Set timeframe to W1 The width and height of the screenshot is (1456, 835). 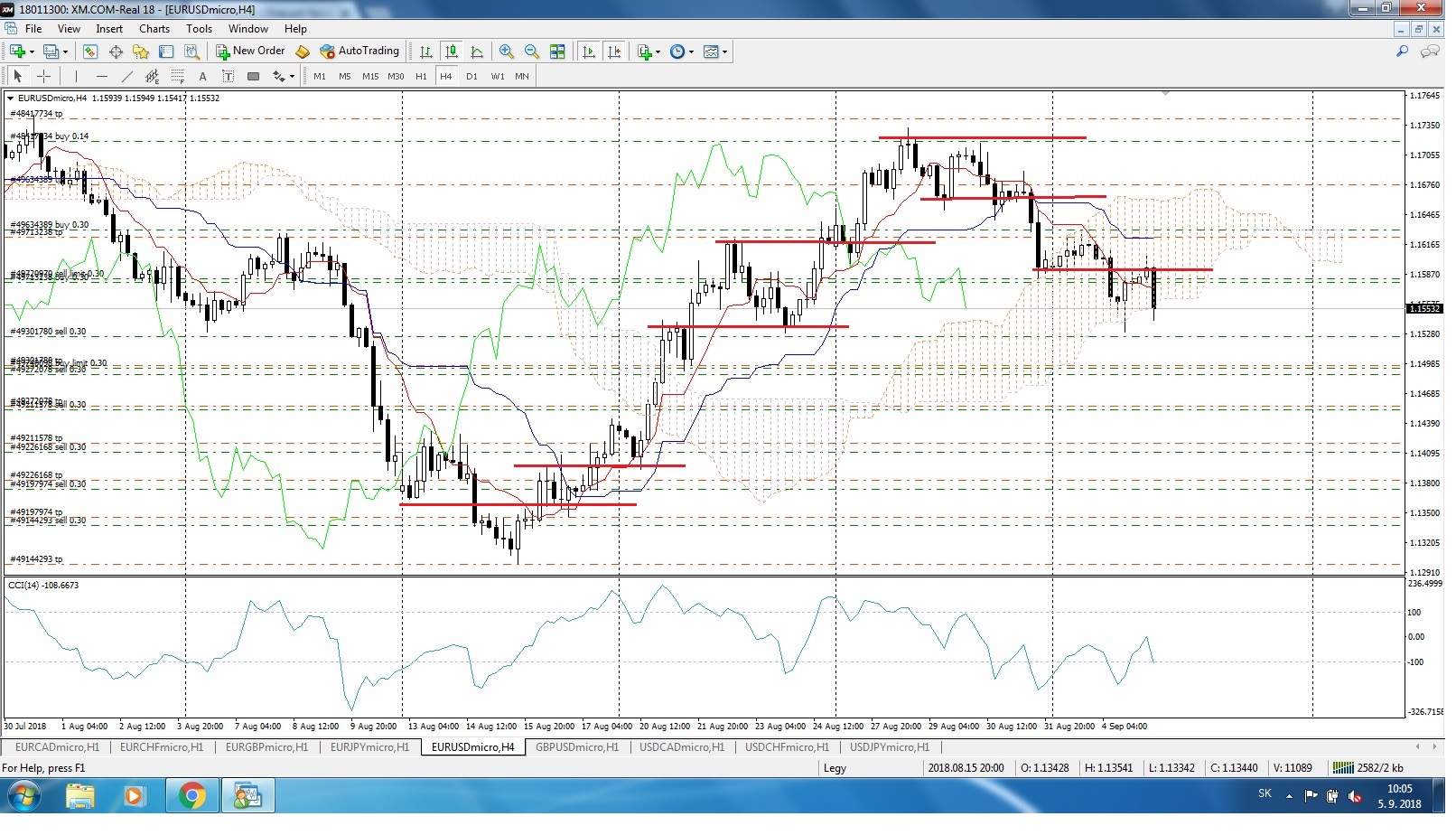498,76
